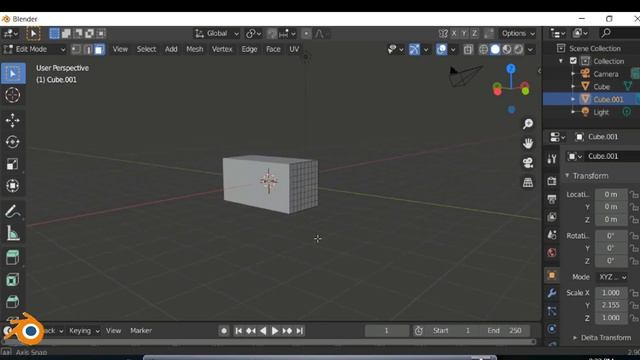Viewport: 640px width, 360px height.
Task: Play animation forward
Action: 275,331
